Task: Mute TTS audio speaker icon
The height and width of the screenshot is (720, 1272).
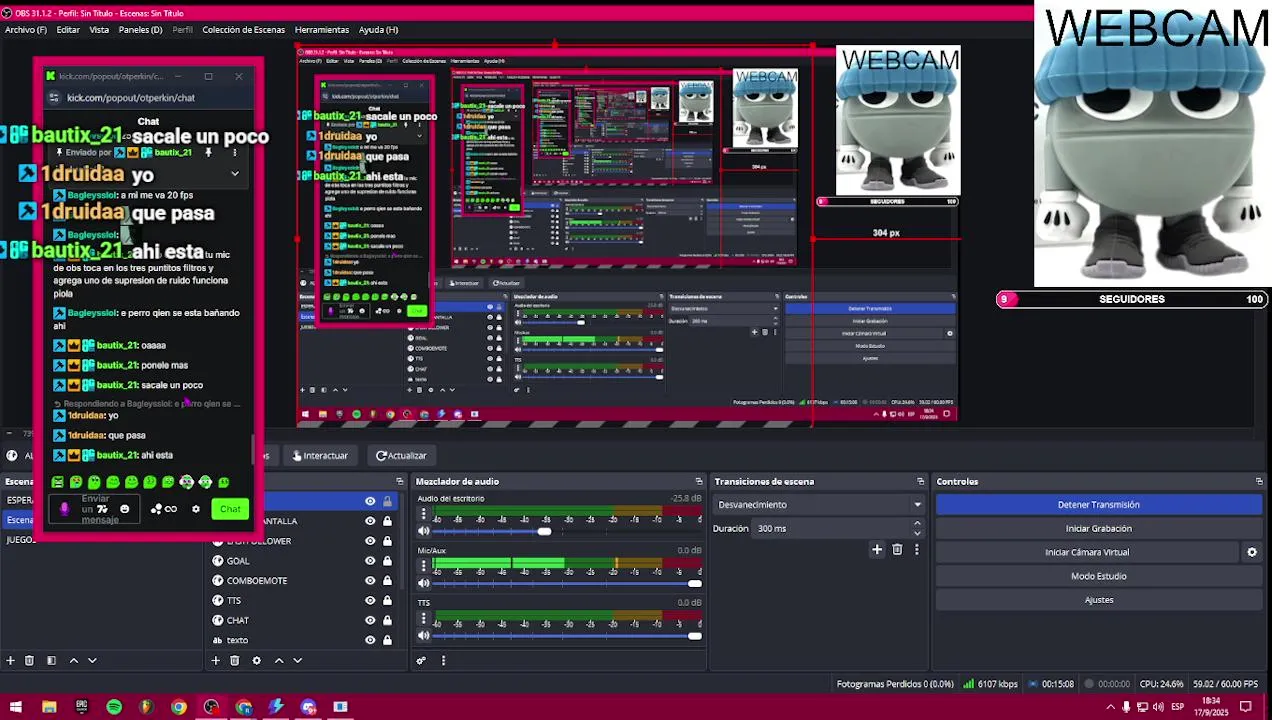Action: 423,635
